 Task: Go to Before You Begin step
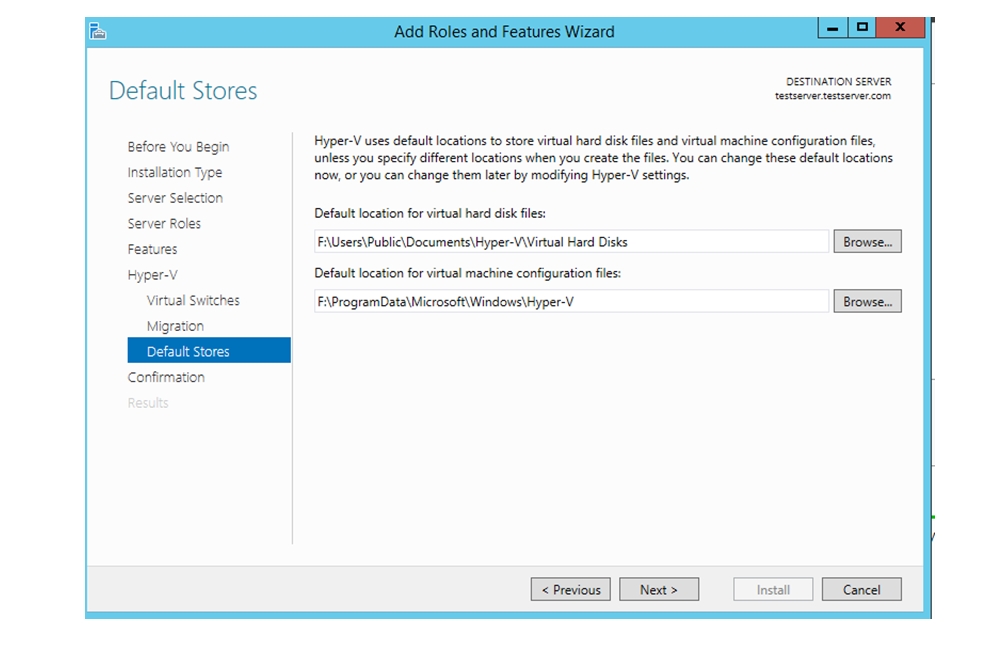point(178,147)
